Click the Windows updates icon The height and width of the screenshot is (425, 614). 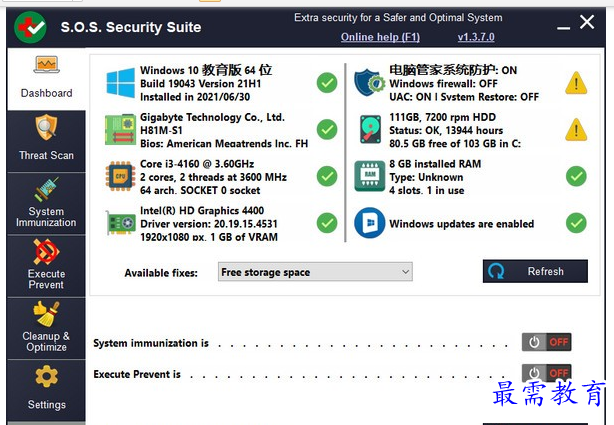369,223
